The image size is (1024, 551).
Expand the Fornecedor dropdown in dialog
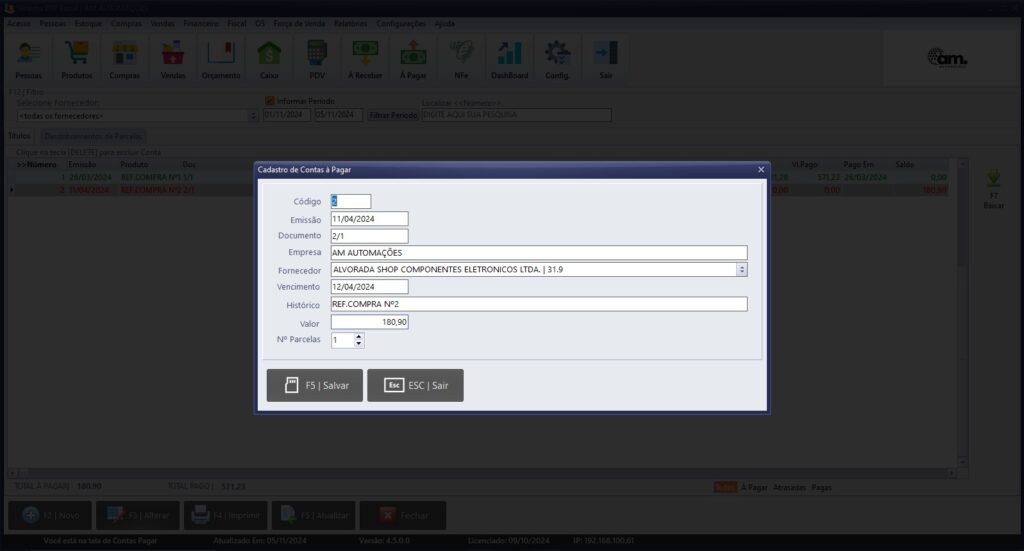tap(741, 269)
